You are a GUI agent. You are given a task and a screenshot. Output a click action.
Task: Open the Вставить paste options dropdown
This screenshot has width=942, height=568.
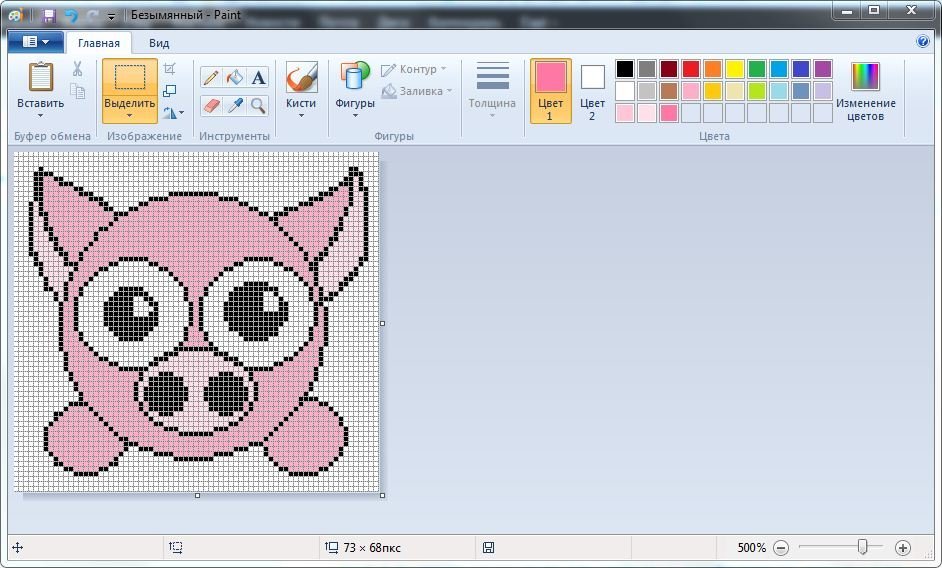40,116
